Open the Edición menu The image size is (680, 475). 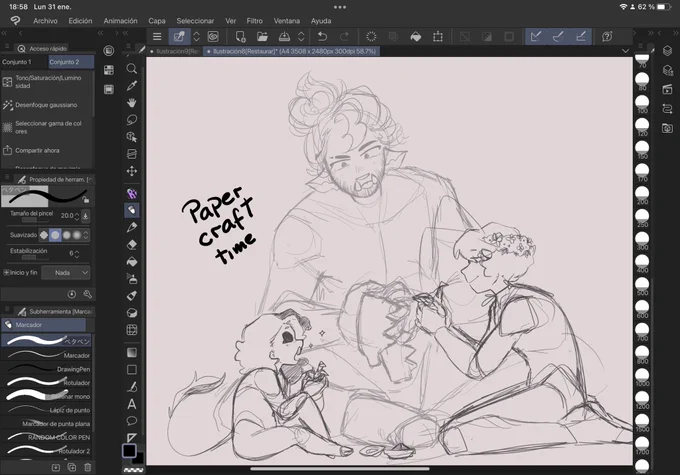pos(80,21)
